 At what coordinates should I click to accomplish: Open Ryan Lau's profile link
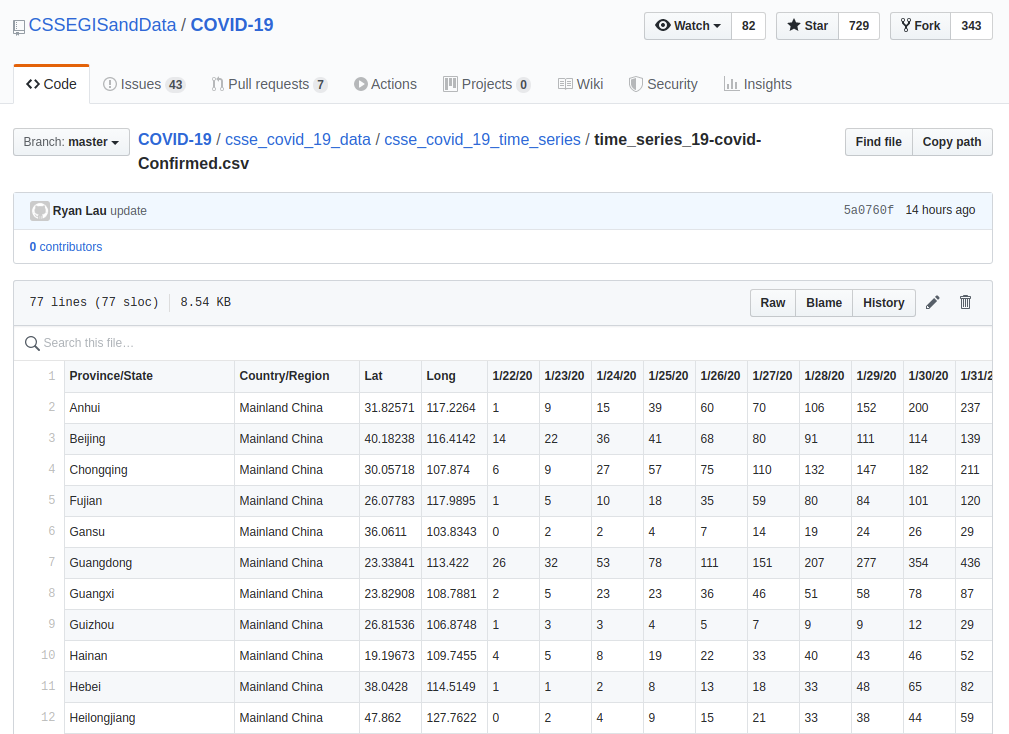click(80, 211)
